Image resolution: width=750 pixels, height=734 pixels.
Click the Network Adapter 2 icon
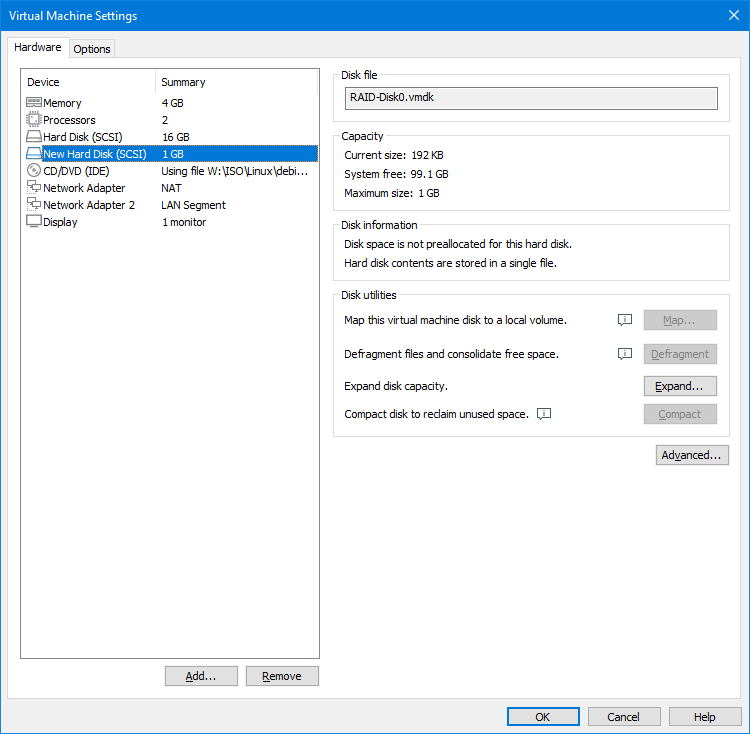click(33, 205)
